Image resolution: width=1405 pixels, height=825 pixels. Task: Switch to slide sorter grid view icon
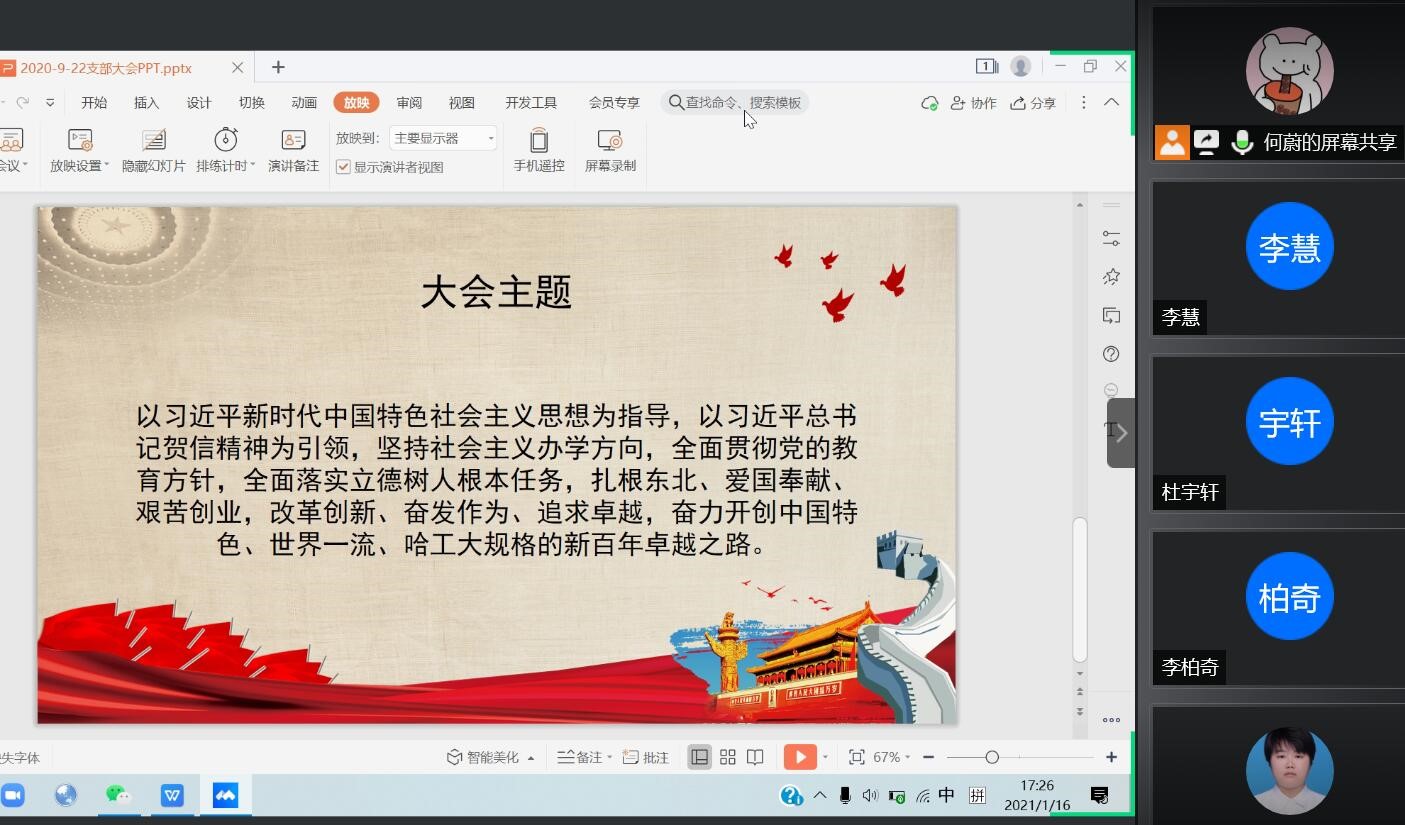[728, 757]
